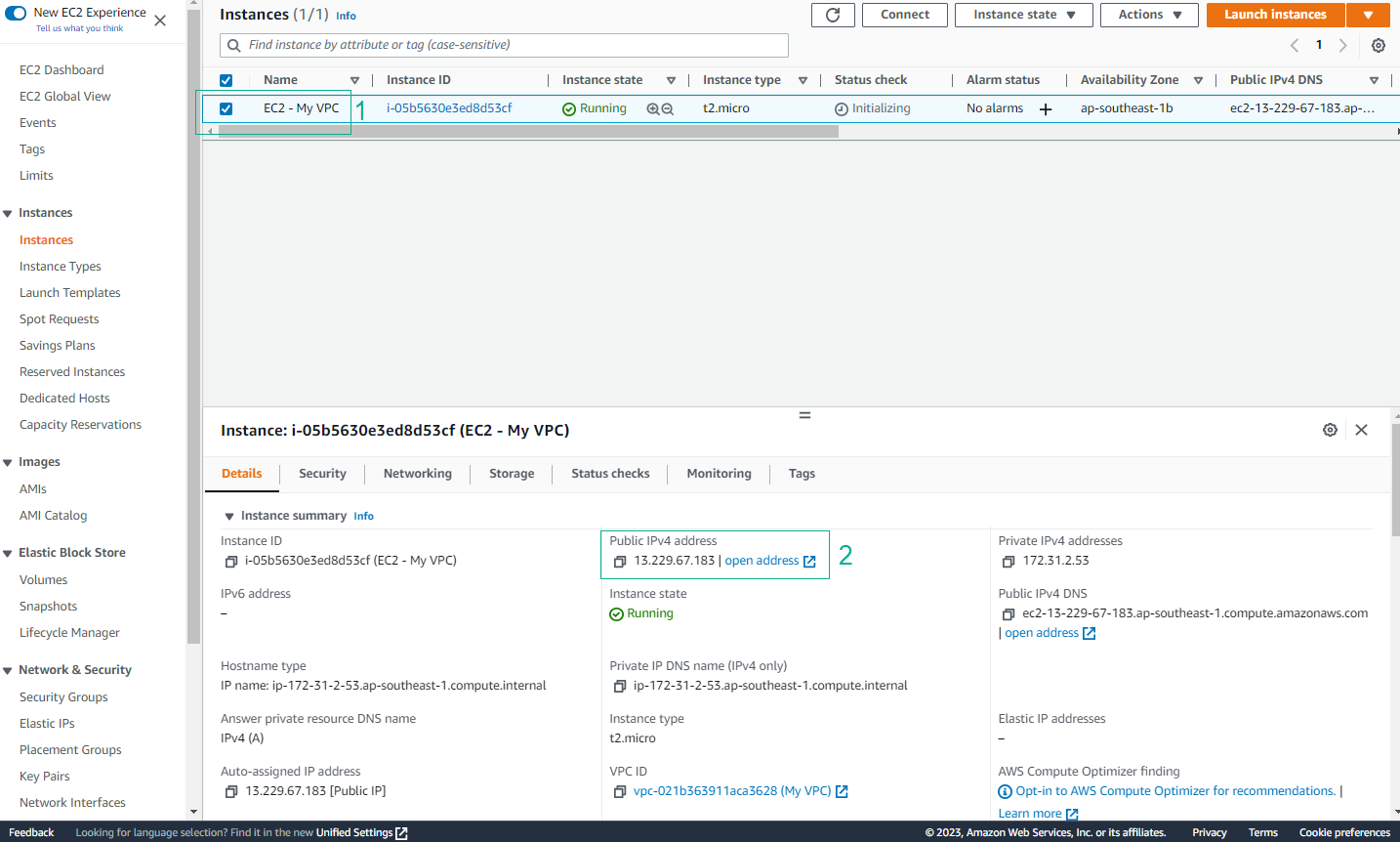
Task: Copy the VPC ID
Action: pos(620,792)
